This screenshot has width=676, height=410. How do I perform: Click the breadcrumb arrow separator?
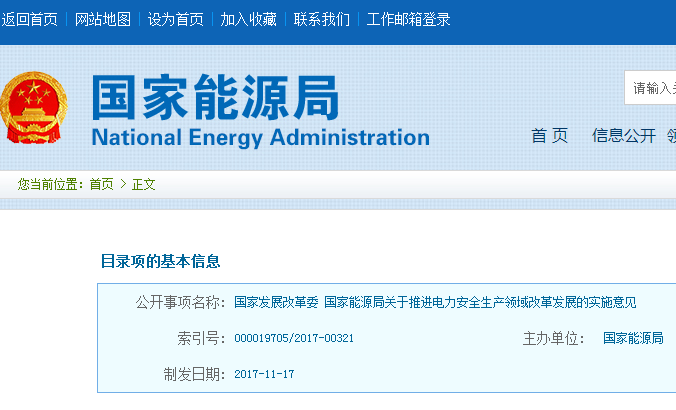click(x=123, y=184)
